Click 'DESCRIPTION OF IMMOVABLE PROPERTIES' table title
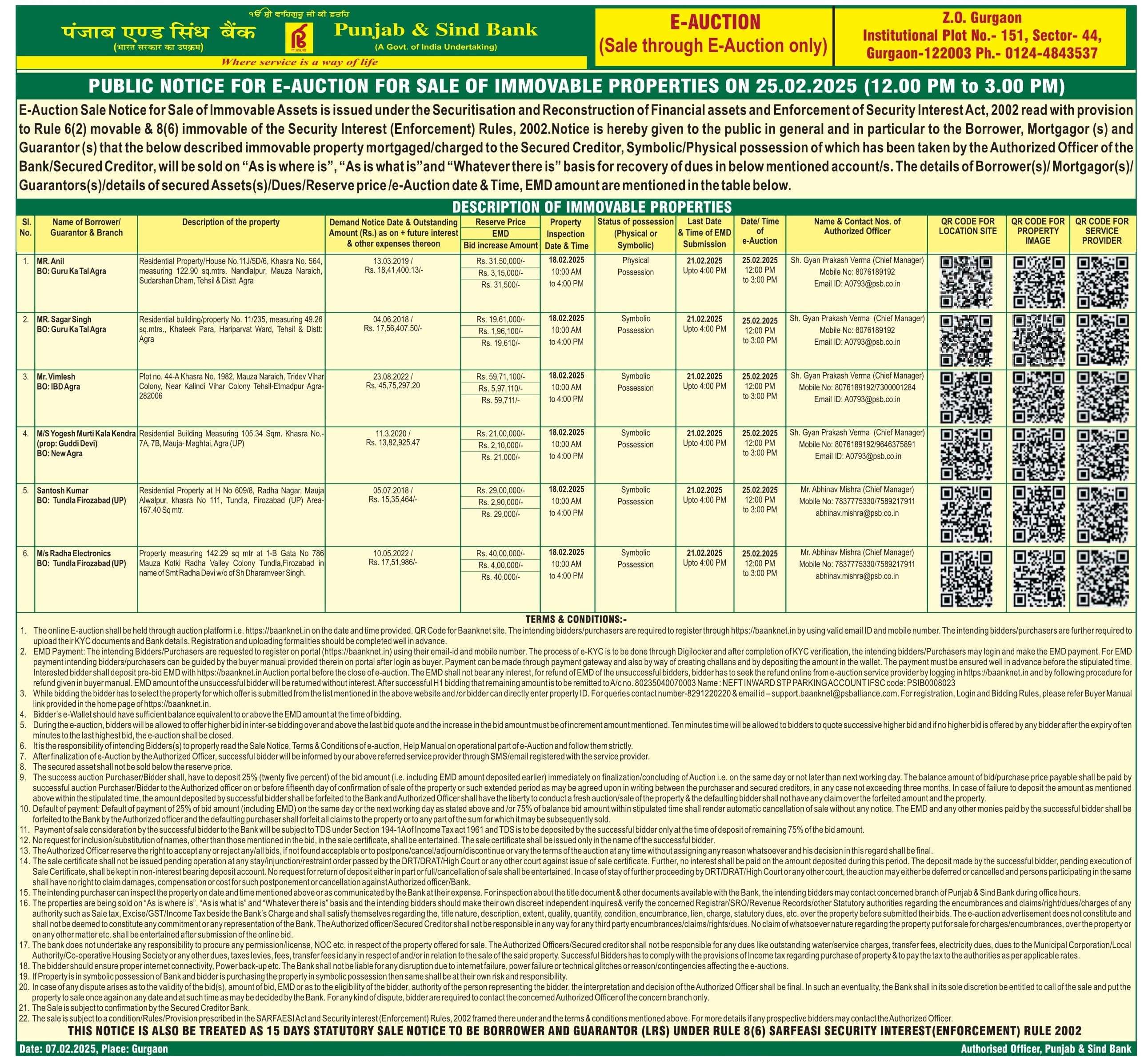Viewport: 1148px width, 1057px height. point(592,207)
